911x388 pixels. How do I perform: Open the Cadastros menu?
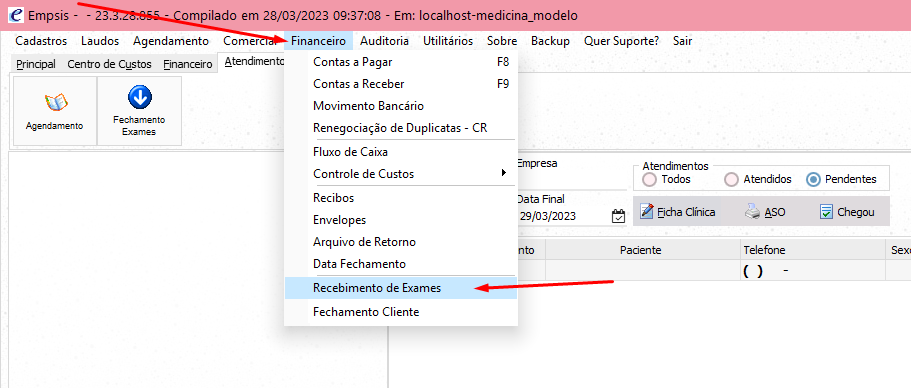point(41,41)
